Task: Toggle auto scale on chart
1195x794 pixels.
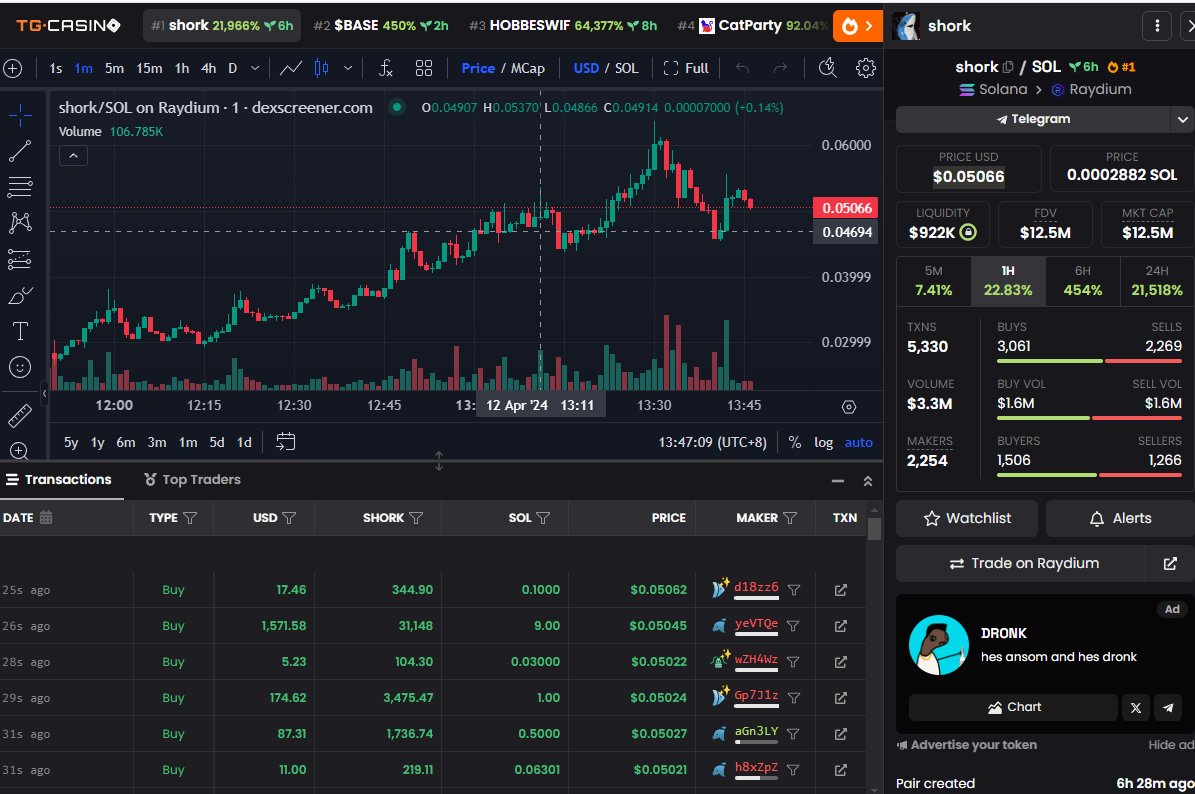Action: pos(858,442)
